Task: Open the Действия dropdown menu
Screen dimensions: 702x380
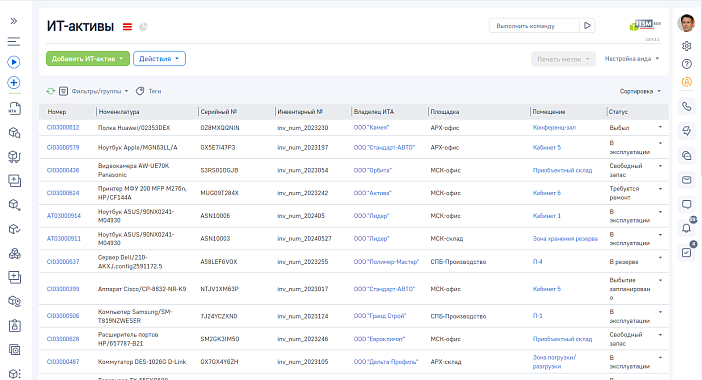Action: click(x=159, y=59)
